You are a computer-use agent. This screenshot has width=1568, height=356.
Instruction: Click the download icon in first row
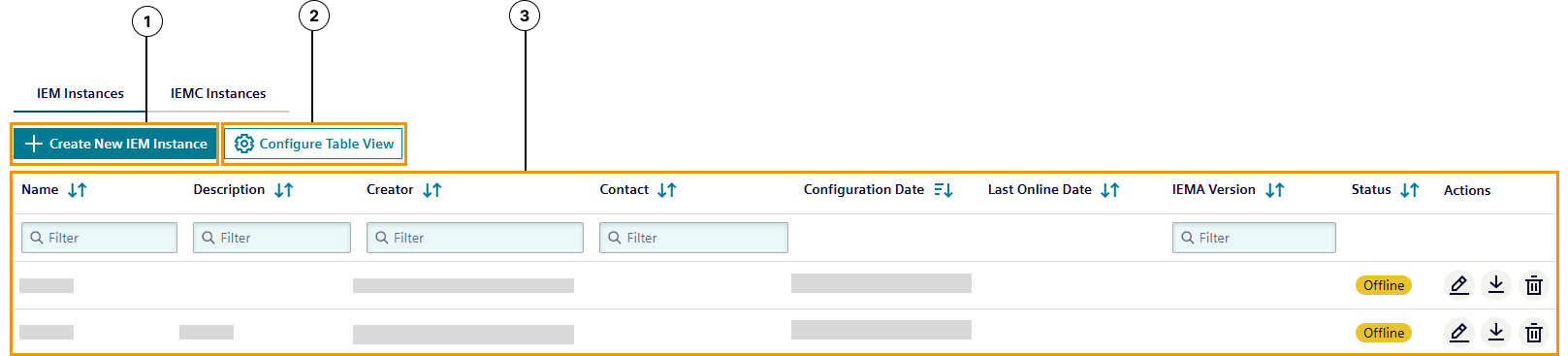point(1496,284)
